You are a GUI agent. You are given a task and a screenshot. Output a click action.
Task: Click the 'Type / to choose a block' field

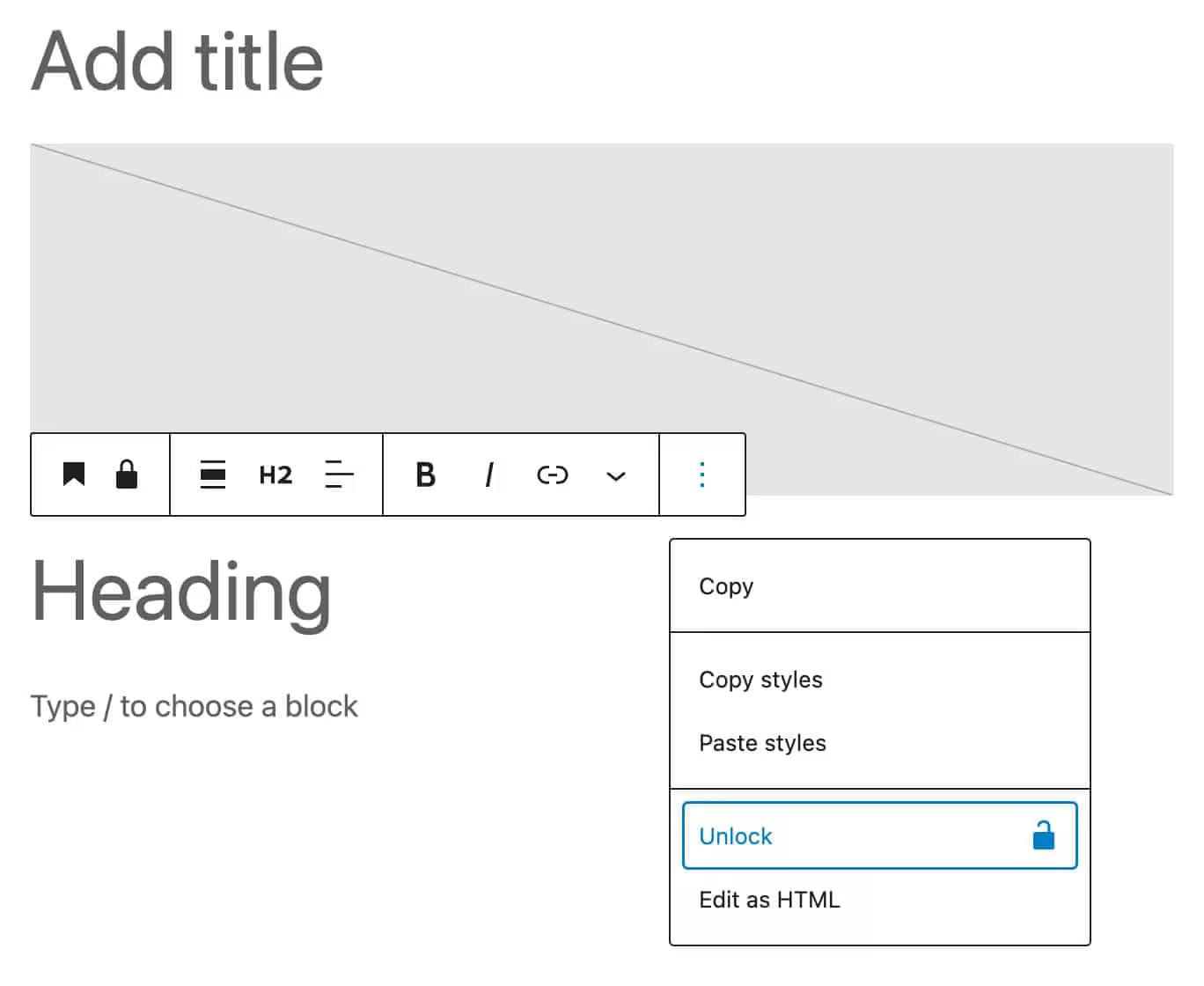point(195,706)
